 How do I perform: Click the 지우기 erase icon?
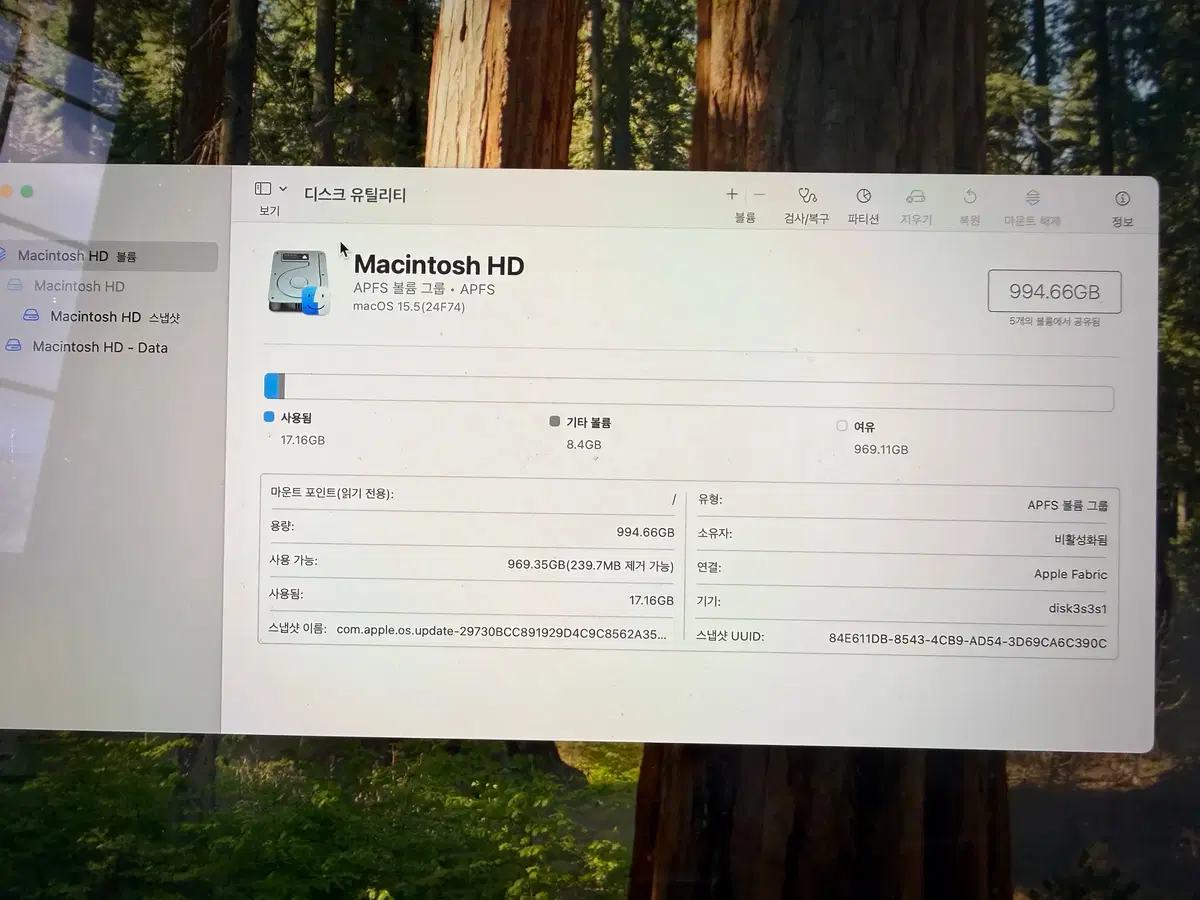[x=916, y=196]
